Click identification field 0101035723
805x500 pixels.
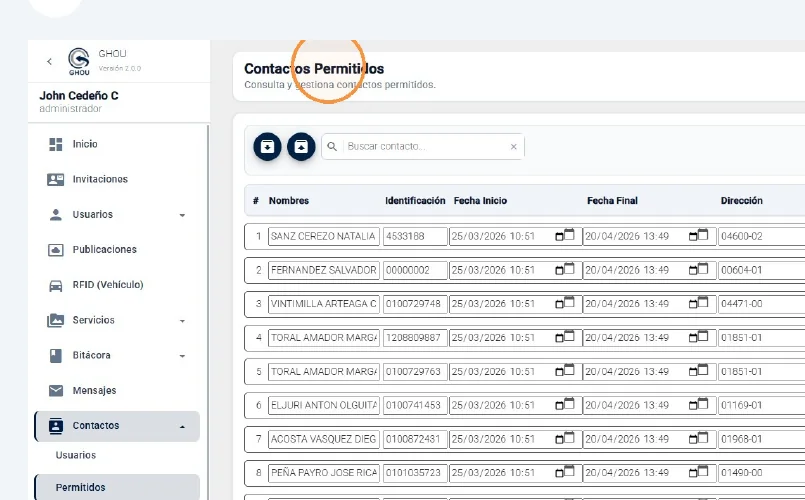click(x=415, y=473)
